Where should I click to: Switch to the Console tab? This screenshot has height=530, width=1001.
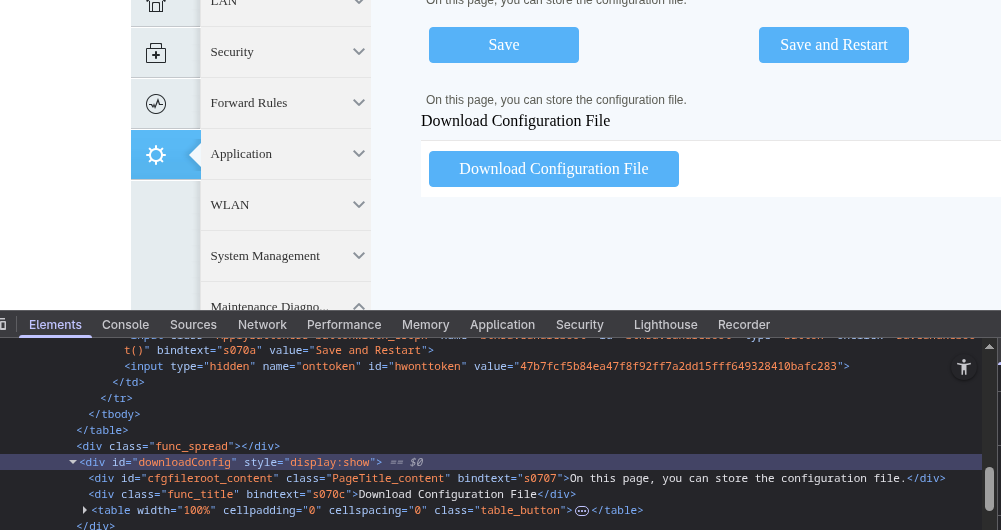(x=125, y=325)
